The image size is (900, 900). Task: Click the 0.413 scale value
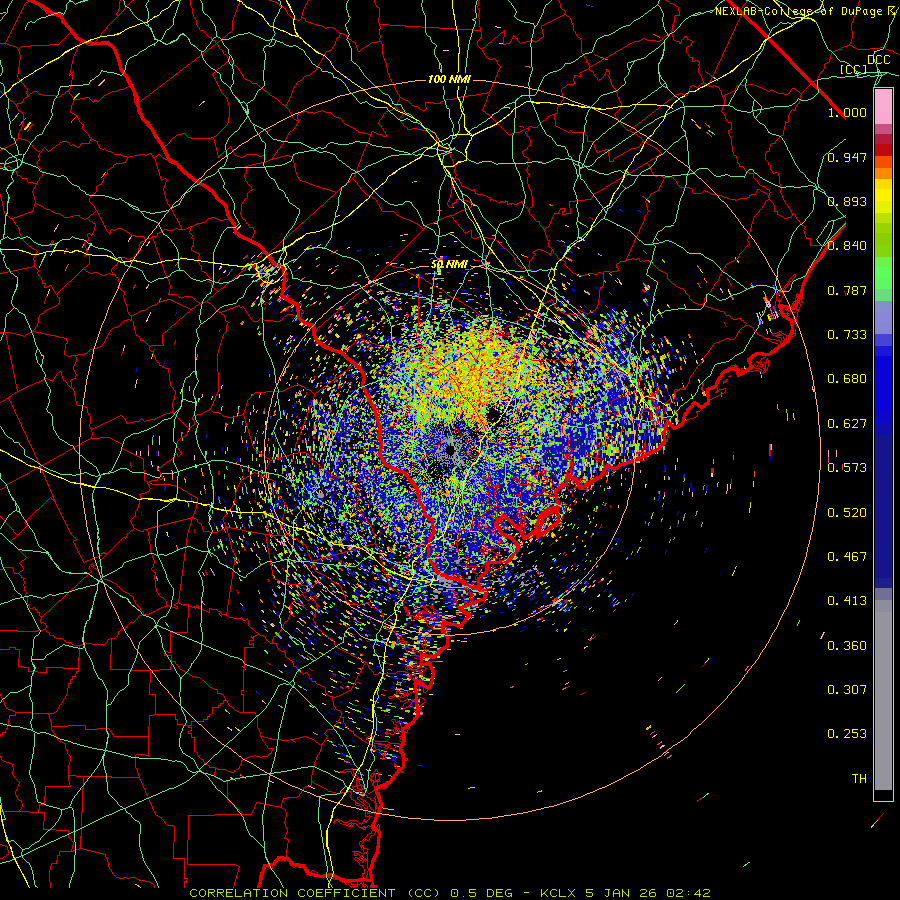click(x=847, y=601)
